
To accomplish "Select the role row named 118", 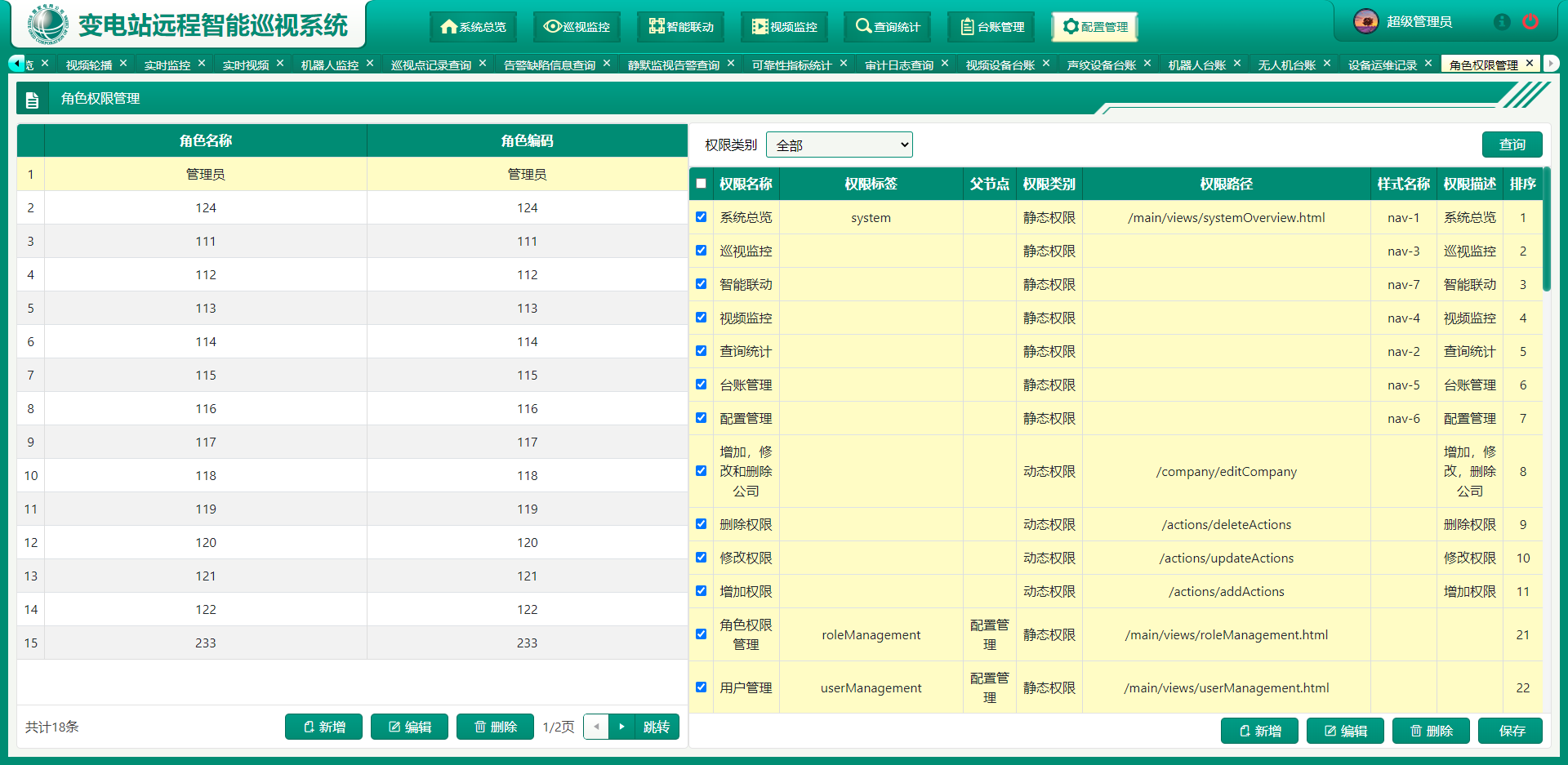I will pos(206,475).
